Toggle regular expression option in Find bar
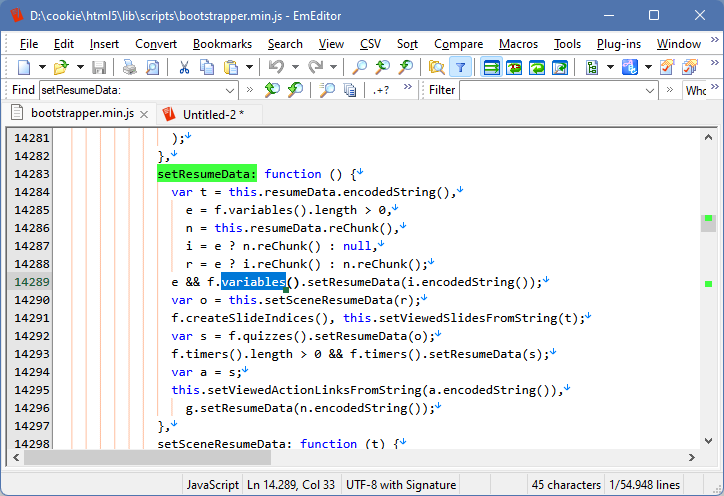 pos(381,90)
